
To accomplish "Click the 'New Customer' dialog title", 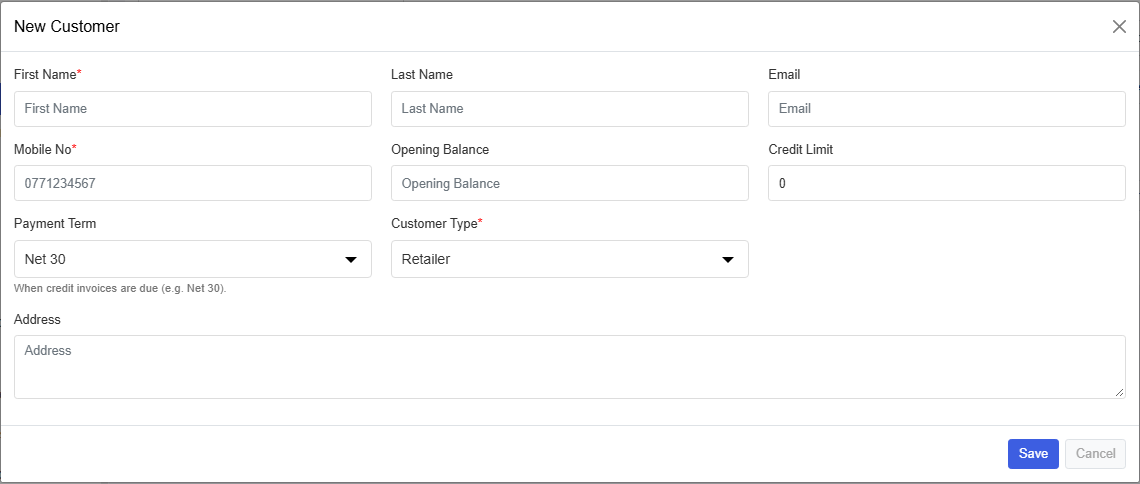I will click(x=67, y=27).
